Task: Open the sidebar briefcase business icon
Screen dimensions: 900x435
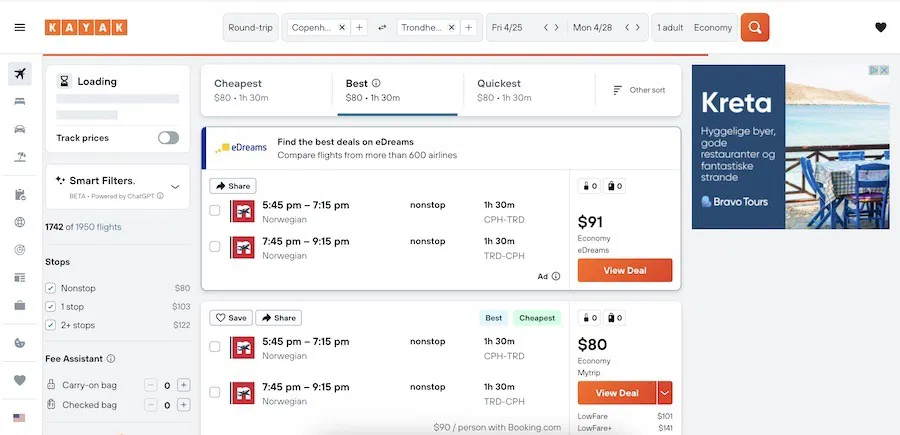Action: point(20,305)
